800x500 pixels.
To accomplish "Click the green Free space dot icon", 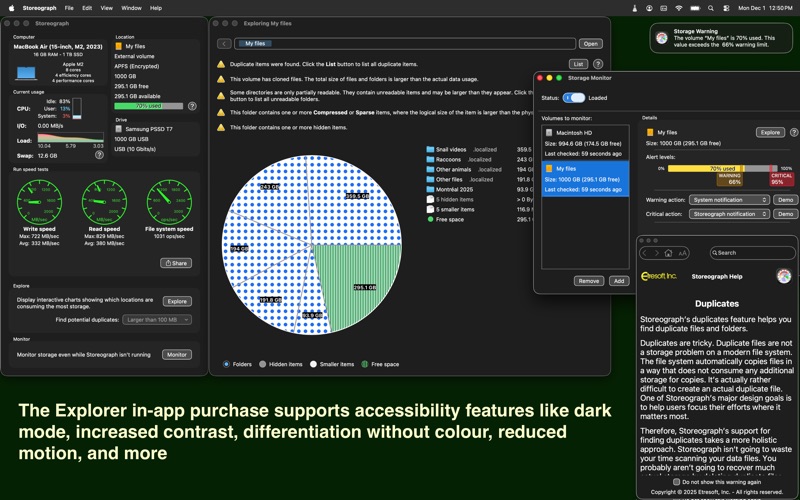I will (430, 219).
